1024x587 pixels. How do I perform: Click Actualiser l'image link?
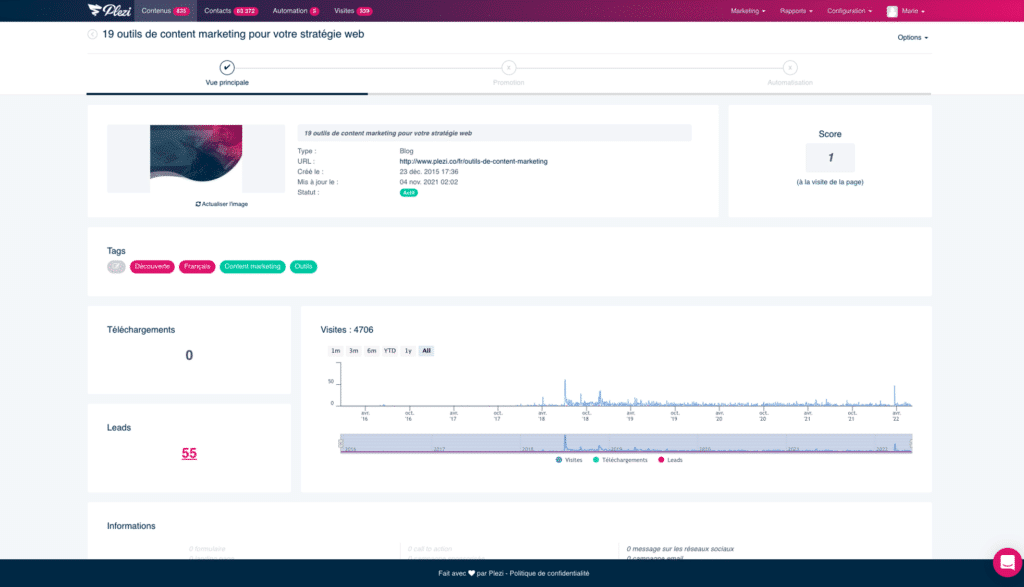pyautogui.click(x=221, y=204)
